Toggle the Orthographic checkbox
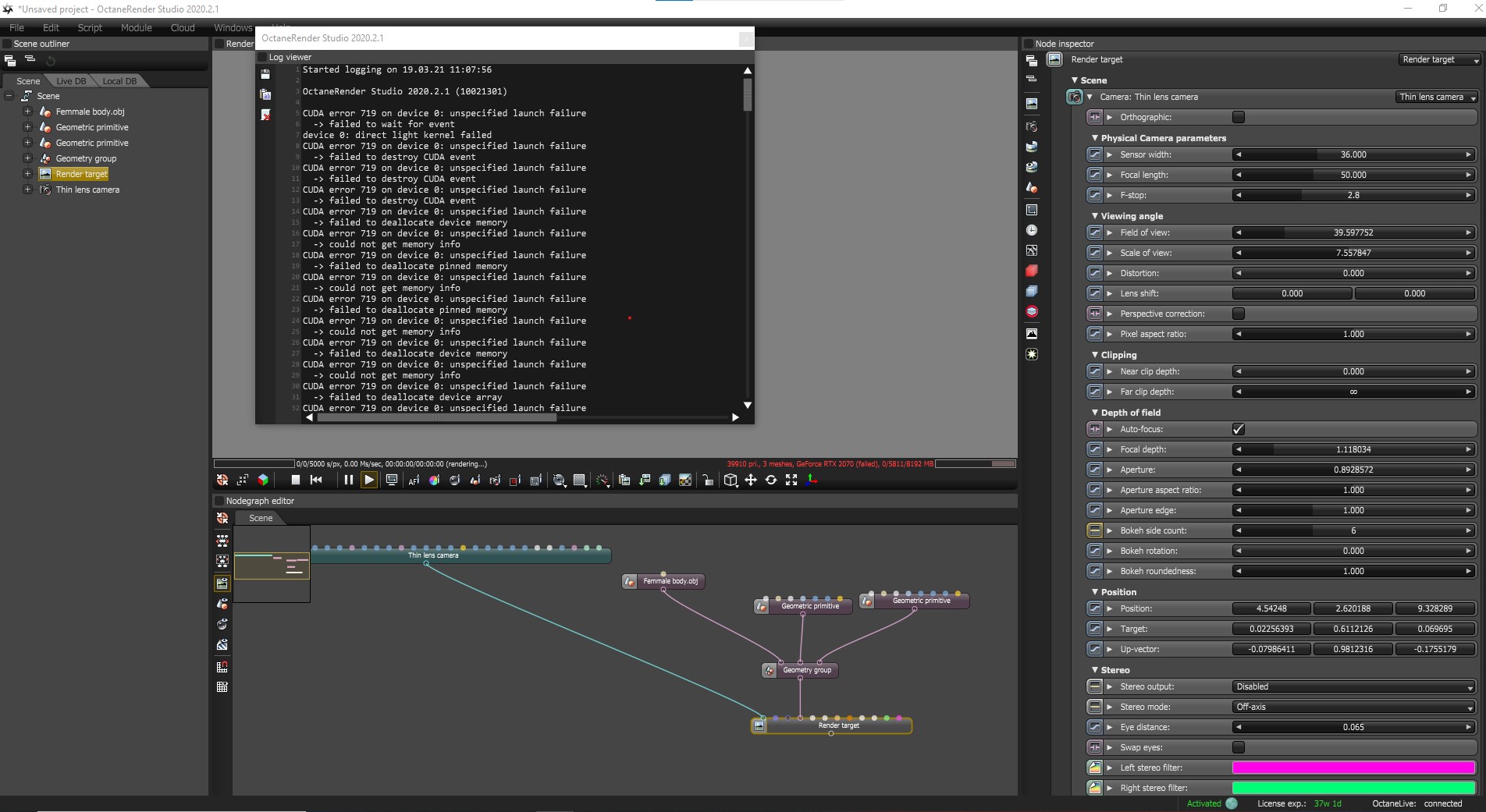 coord(1239,117)
